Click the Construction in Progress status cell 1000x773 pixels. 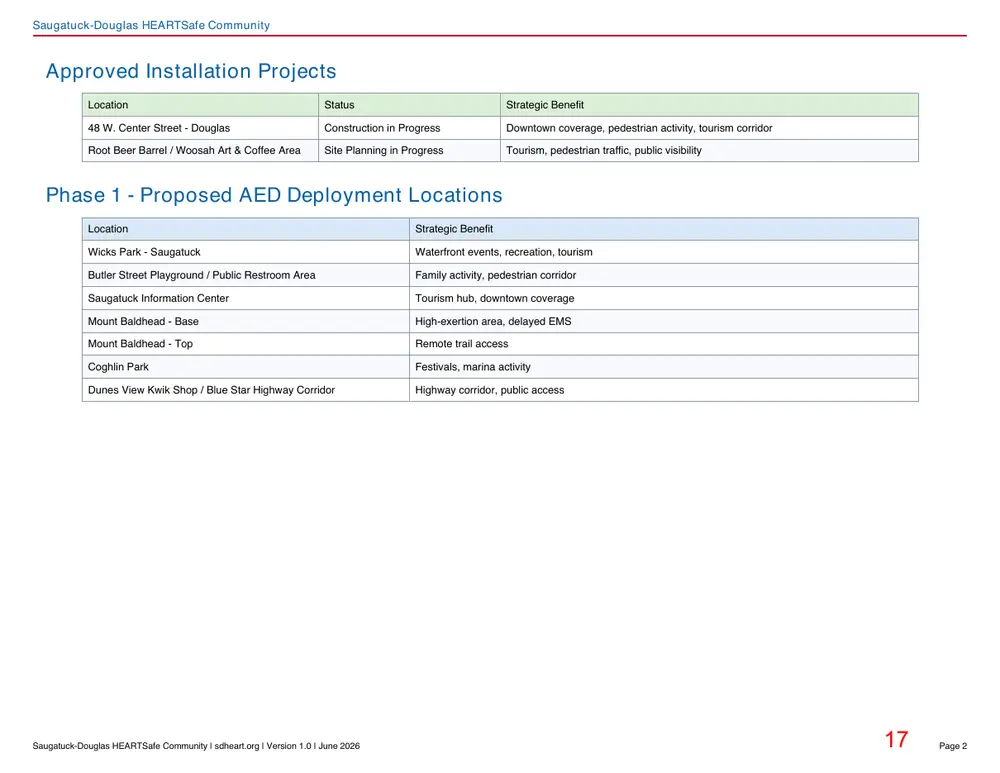(409, 128)
